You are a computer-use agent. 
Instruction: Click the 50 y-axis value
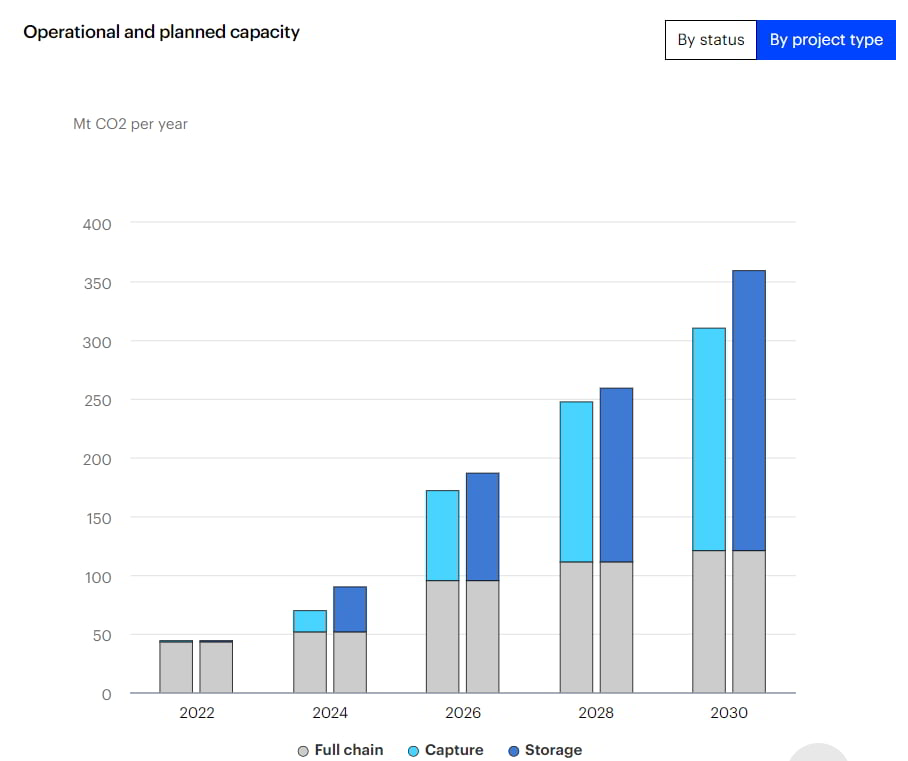point(102,636)
